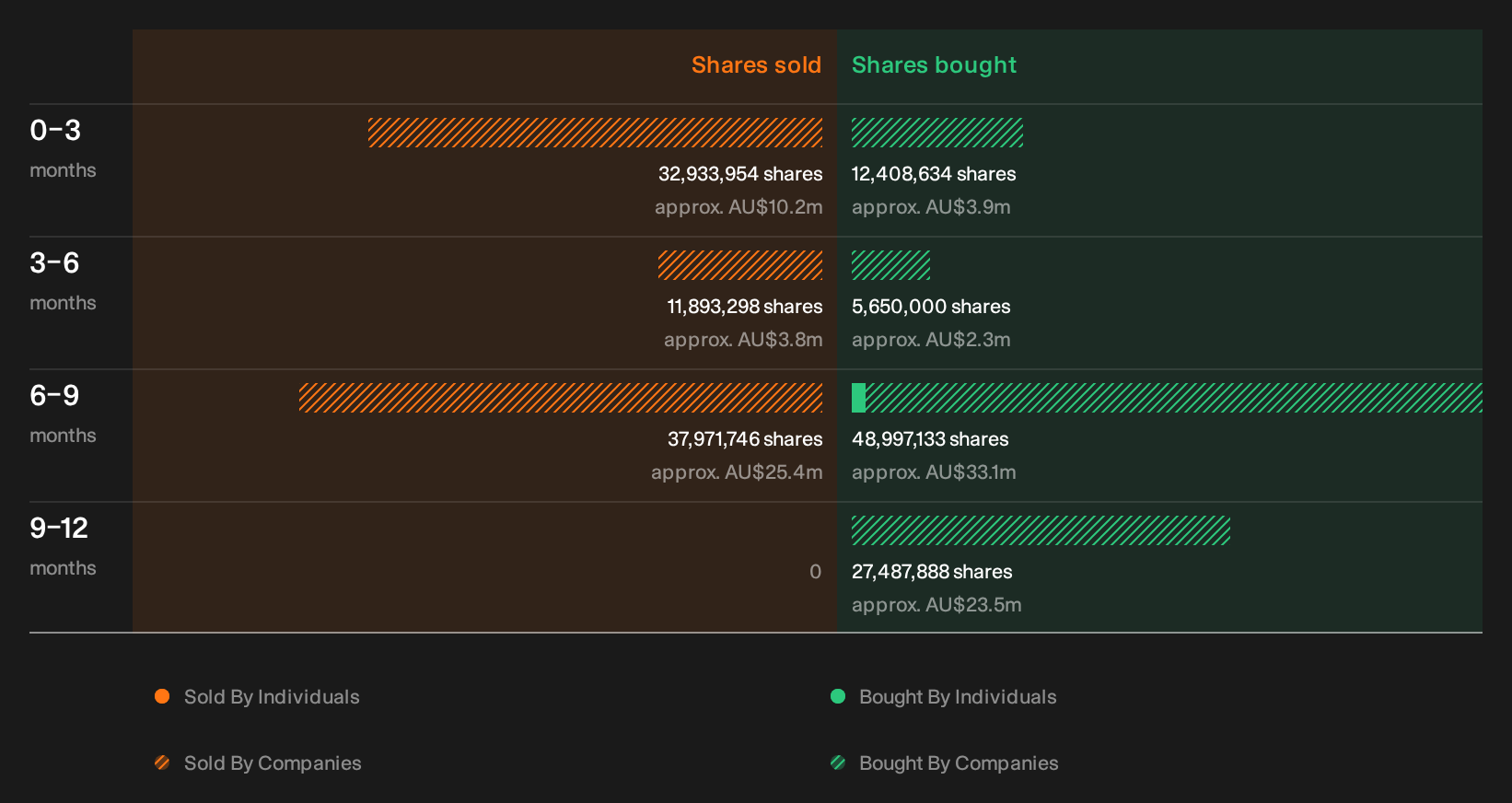Select the 11,893,298 shares value
Viewport: 1512px width, 803px height.
coord(745,307)
